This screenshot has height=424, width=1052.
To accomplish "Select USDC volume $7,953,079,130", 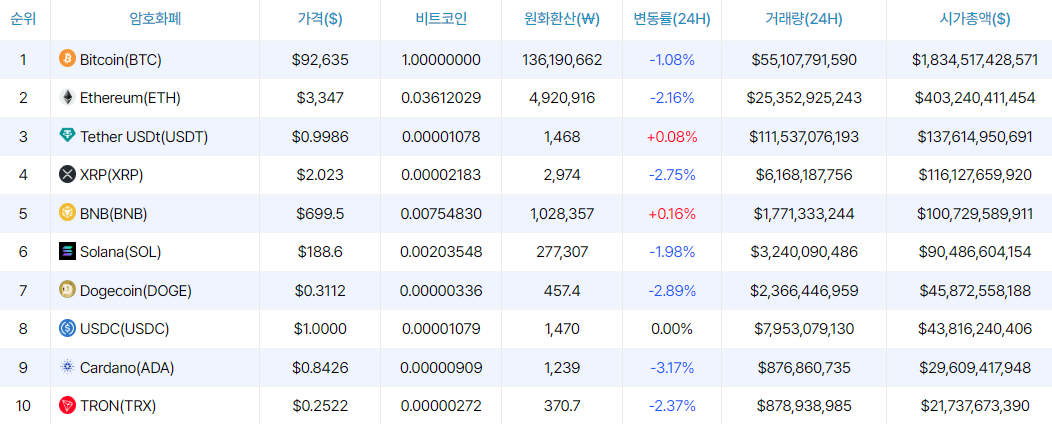I will pos(804,329).
